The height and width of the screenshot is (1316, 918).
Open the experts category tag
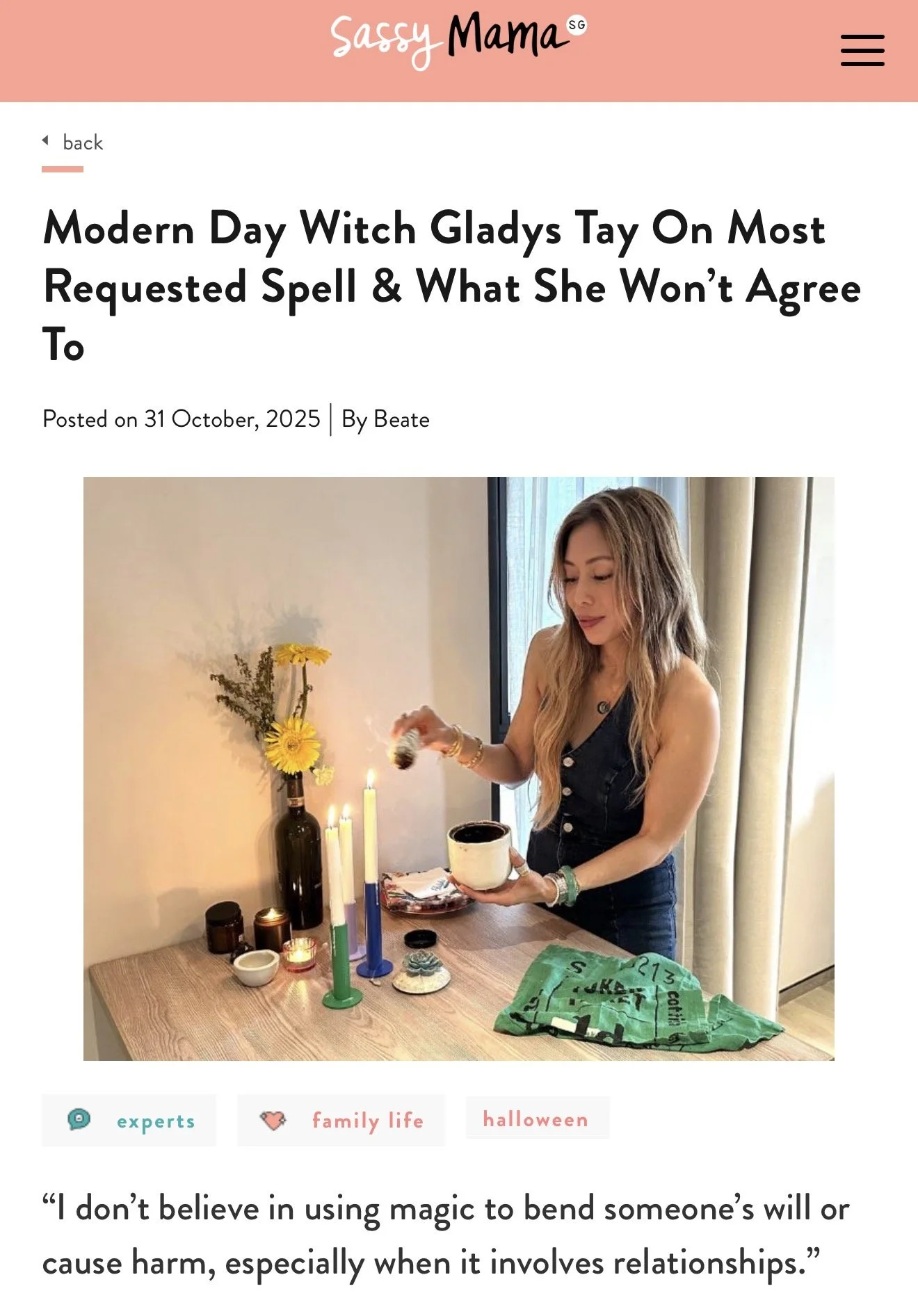[x=129, y=1120]
